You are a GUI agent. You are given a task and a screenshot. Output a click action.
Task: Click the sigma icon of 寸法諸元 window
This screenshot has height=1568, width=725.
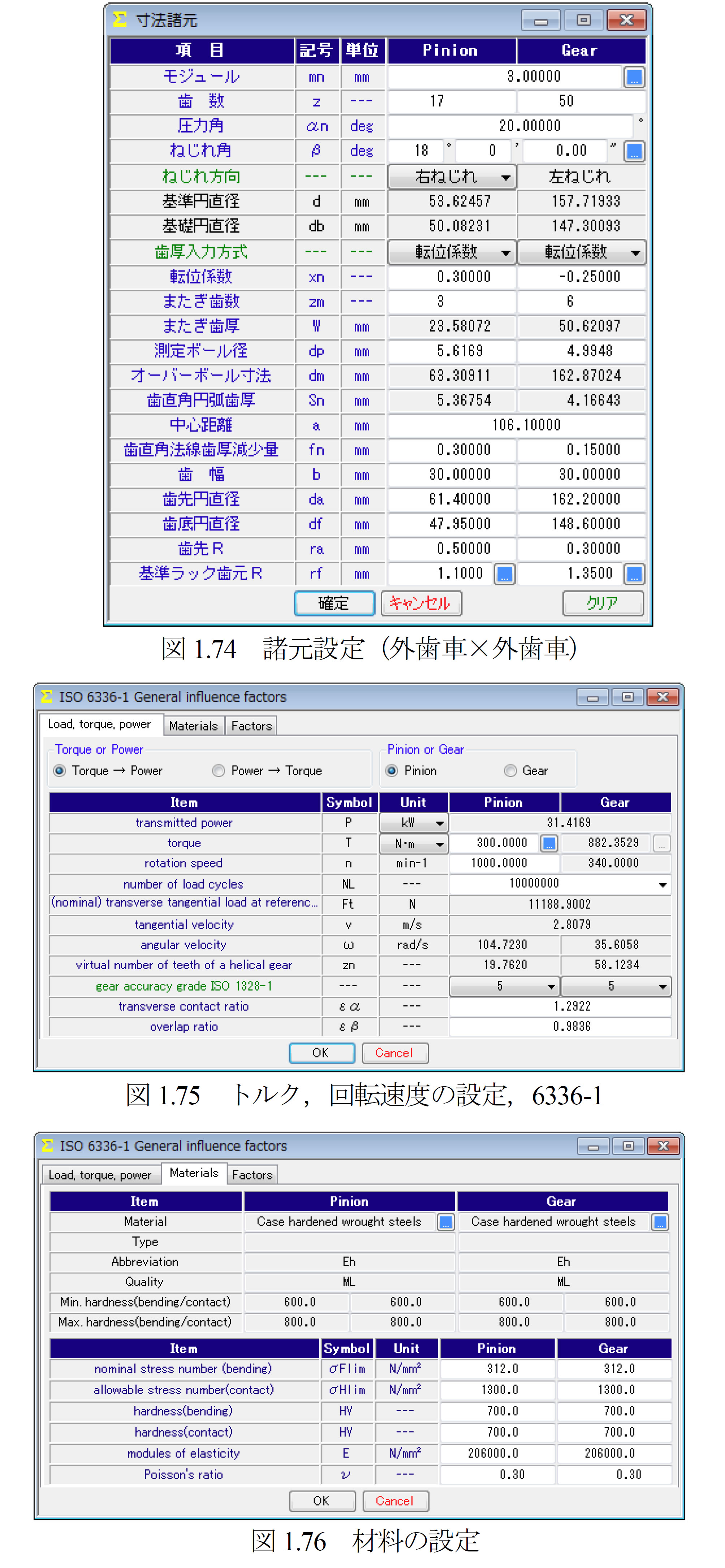point(120,20)
